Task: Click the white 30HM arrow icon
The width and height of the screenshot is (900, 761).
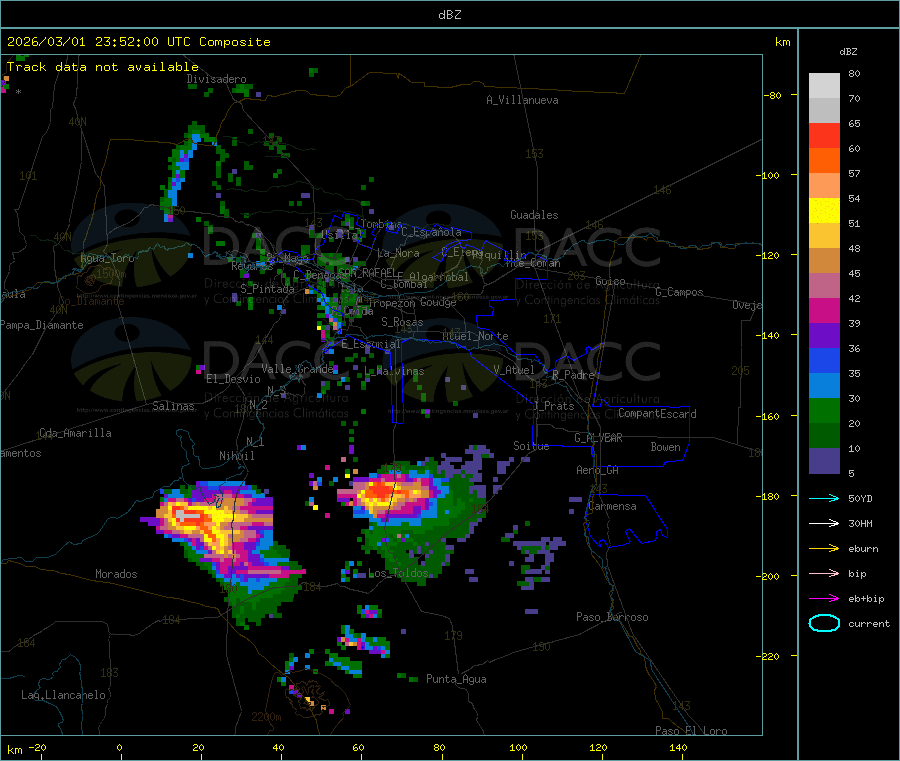Action: point(824,523)
